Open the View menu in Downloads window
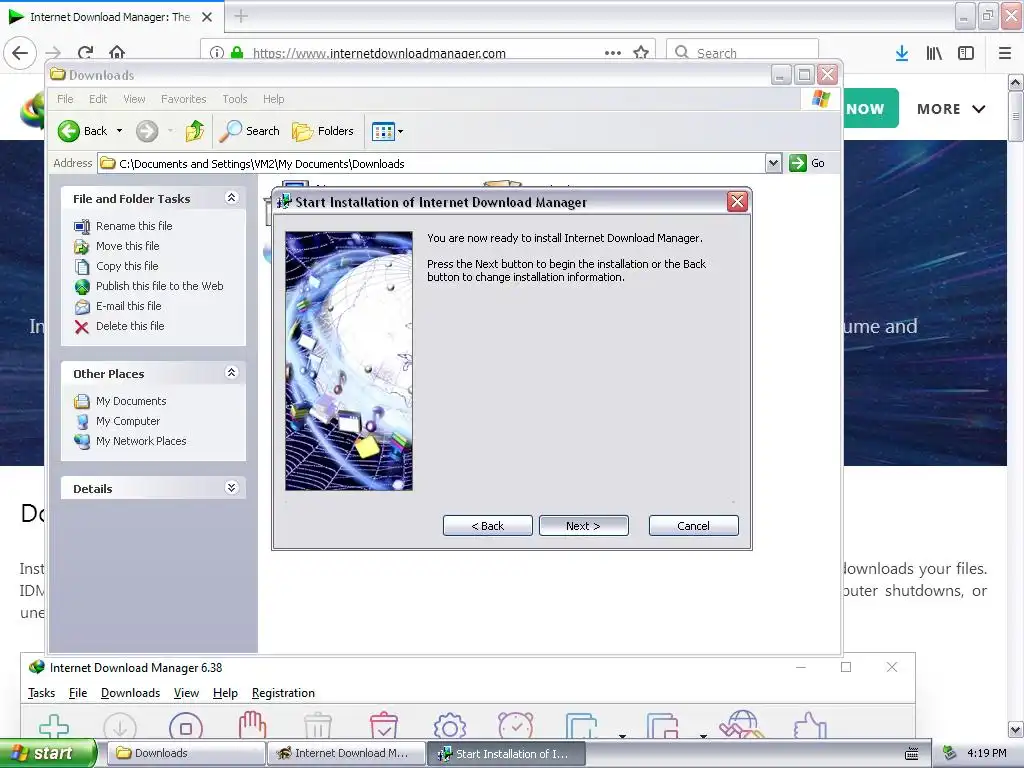Image resolution: width=1024 pixels, height=768 pixels. [135, 99]
